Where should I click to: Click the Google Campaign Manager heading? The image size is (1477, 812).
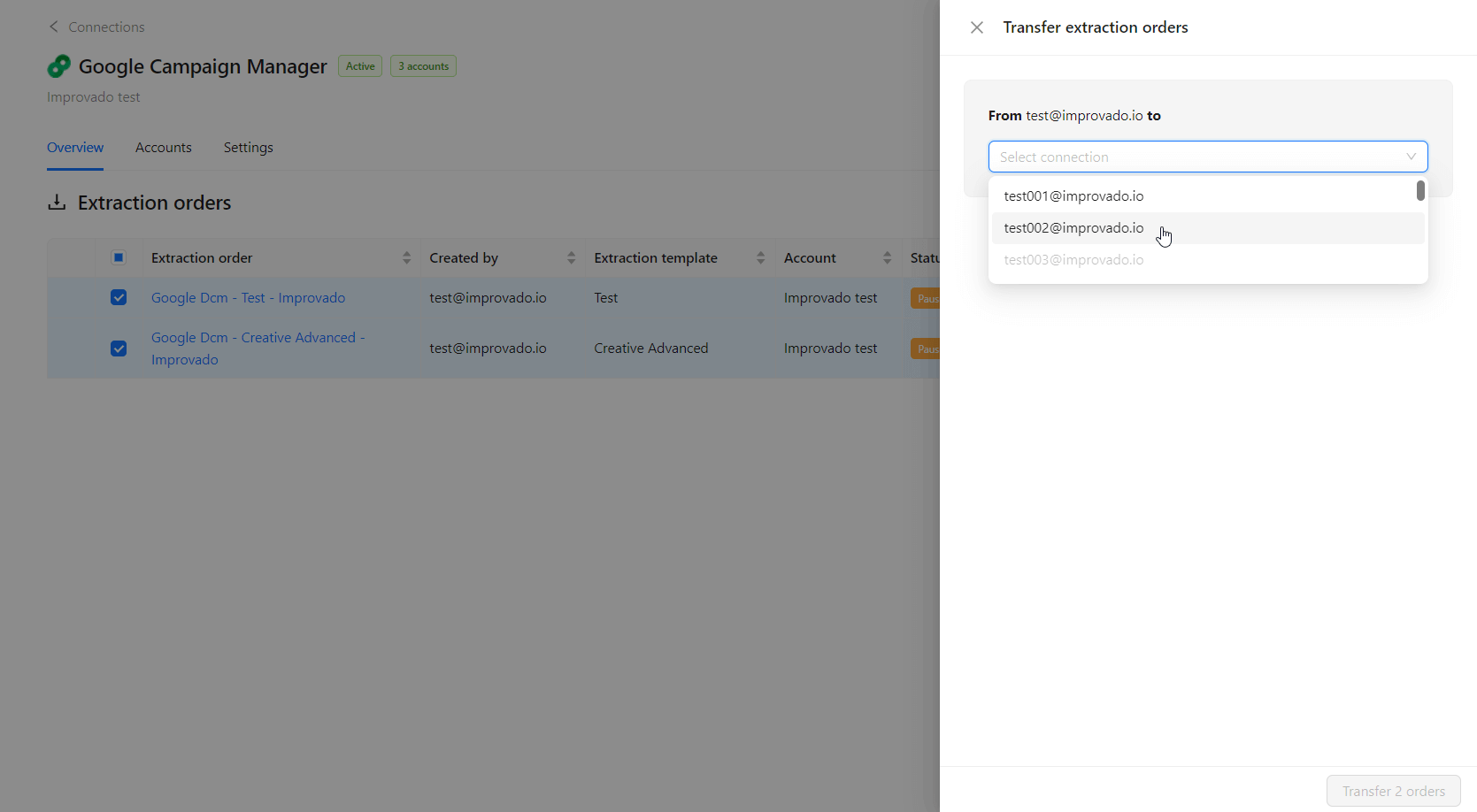click(203, 66)
